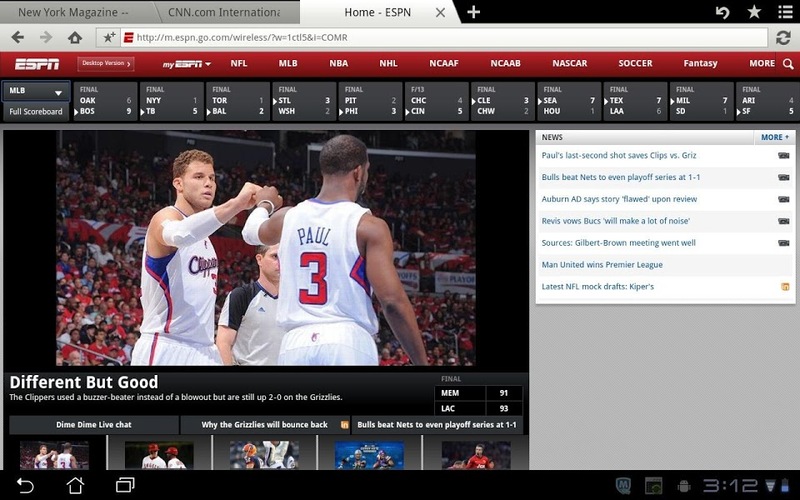Open the screenshot notification icon in system bar

pos(654,485)
